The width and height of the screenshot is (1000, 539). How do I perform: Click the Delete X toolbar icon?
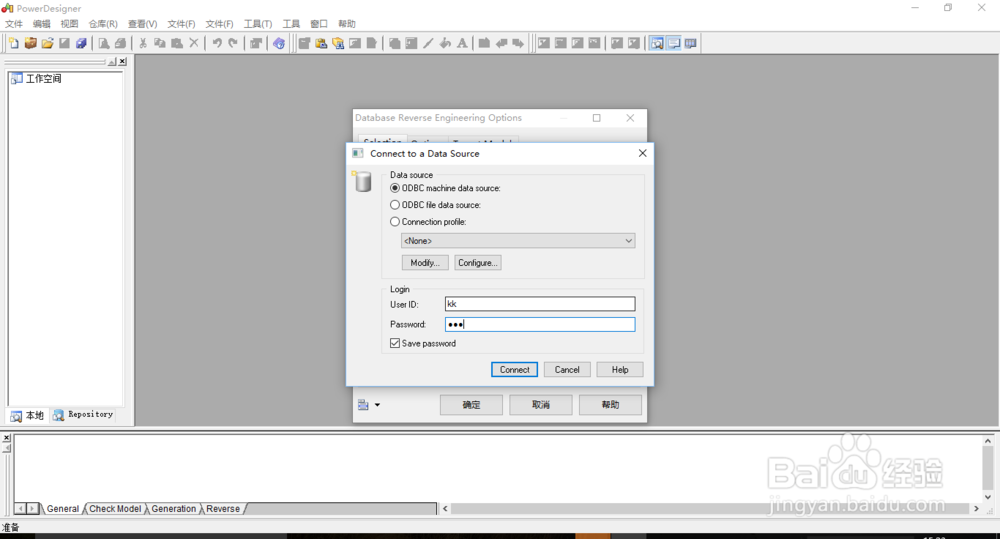click(x=194, y=43)
